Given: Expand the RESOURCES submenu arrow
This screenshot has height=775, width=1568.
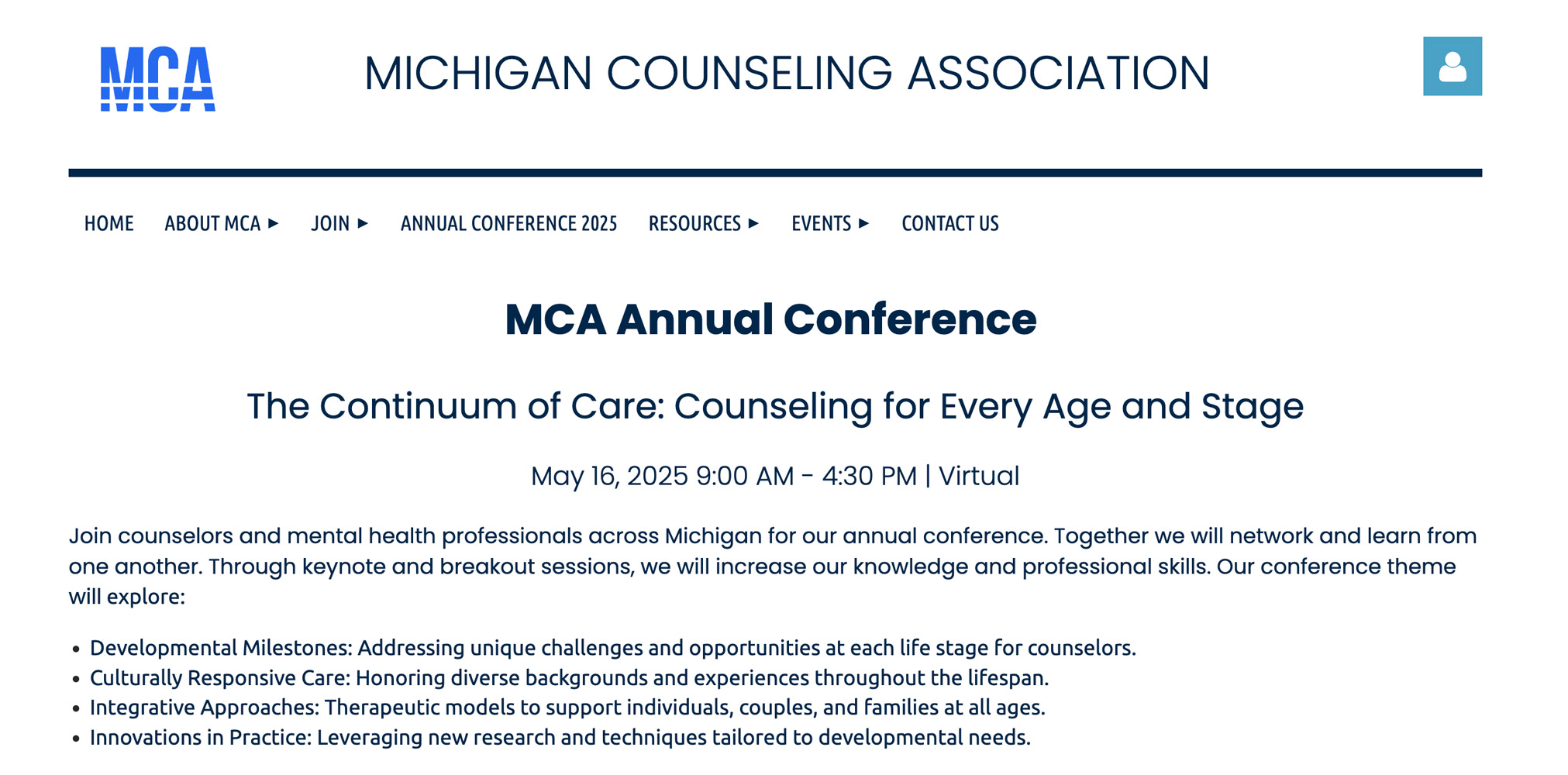Looking at the screenshot, I should click(x=753, y=224).
